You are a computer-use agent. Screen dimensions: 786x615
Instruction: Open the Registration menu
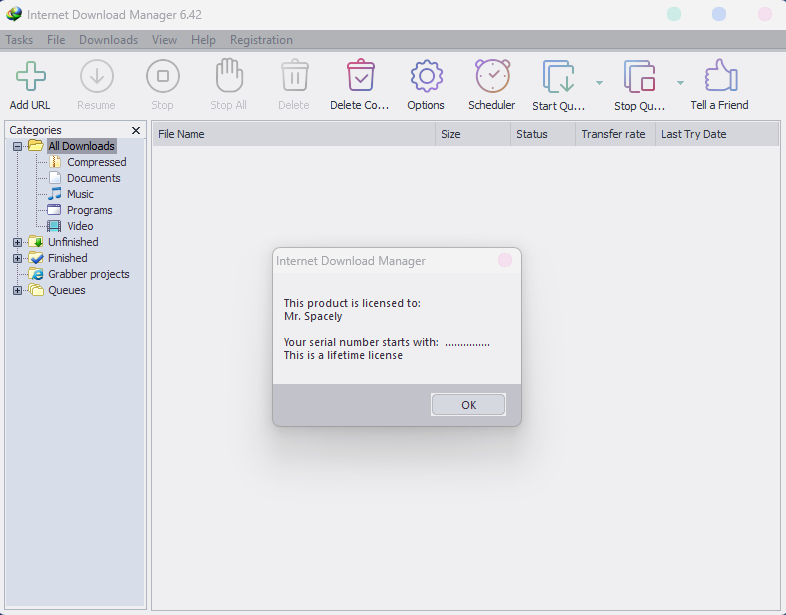click(x=261, y=40)
